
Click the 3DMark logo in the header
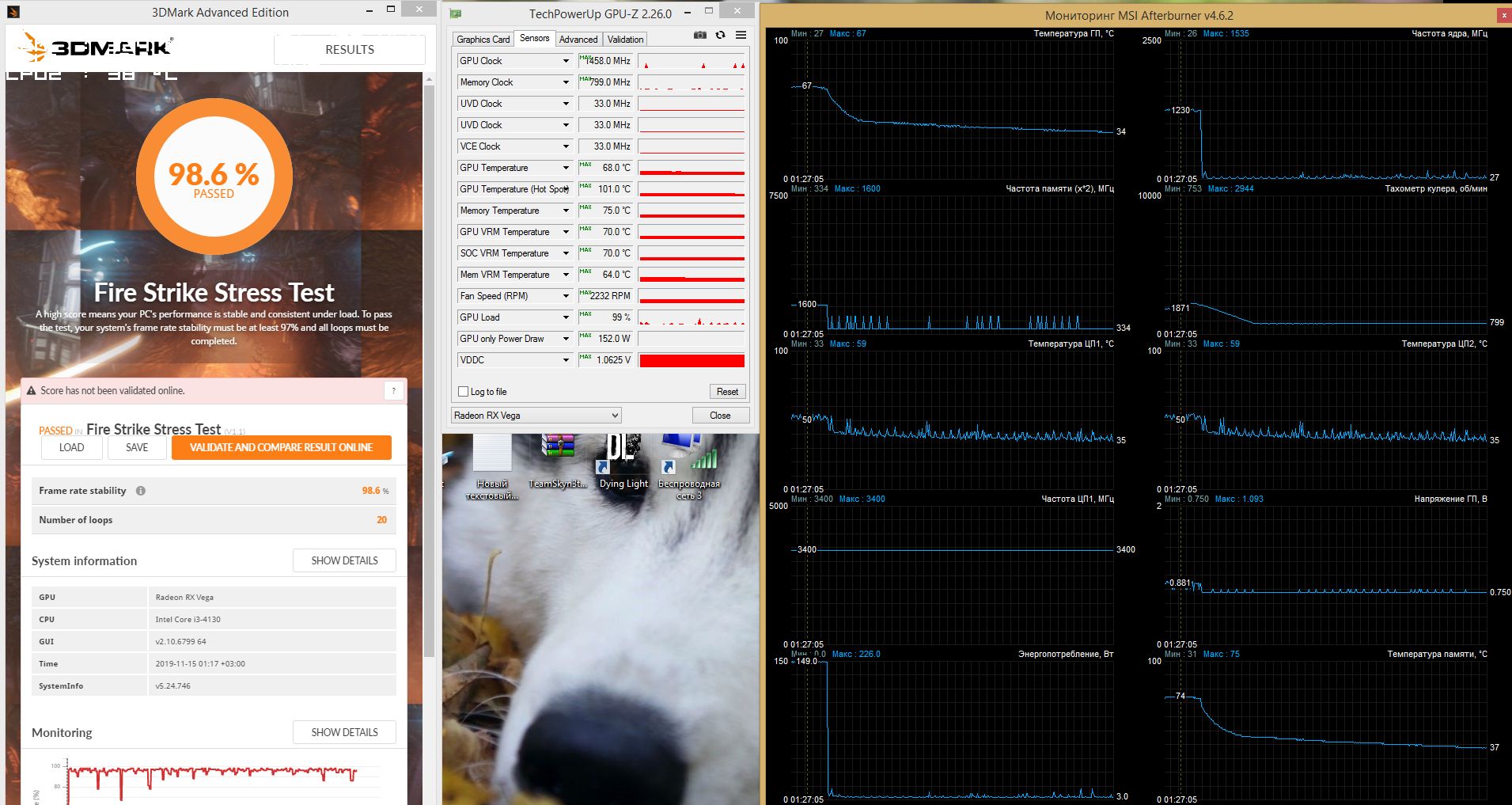tap(95, 47)
